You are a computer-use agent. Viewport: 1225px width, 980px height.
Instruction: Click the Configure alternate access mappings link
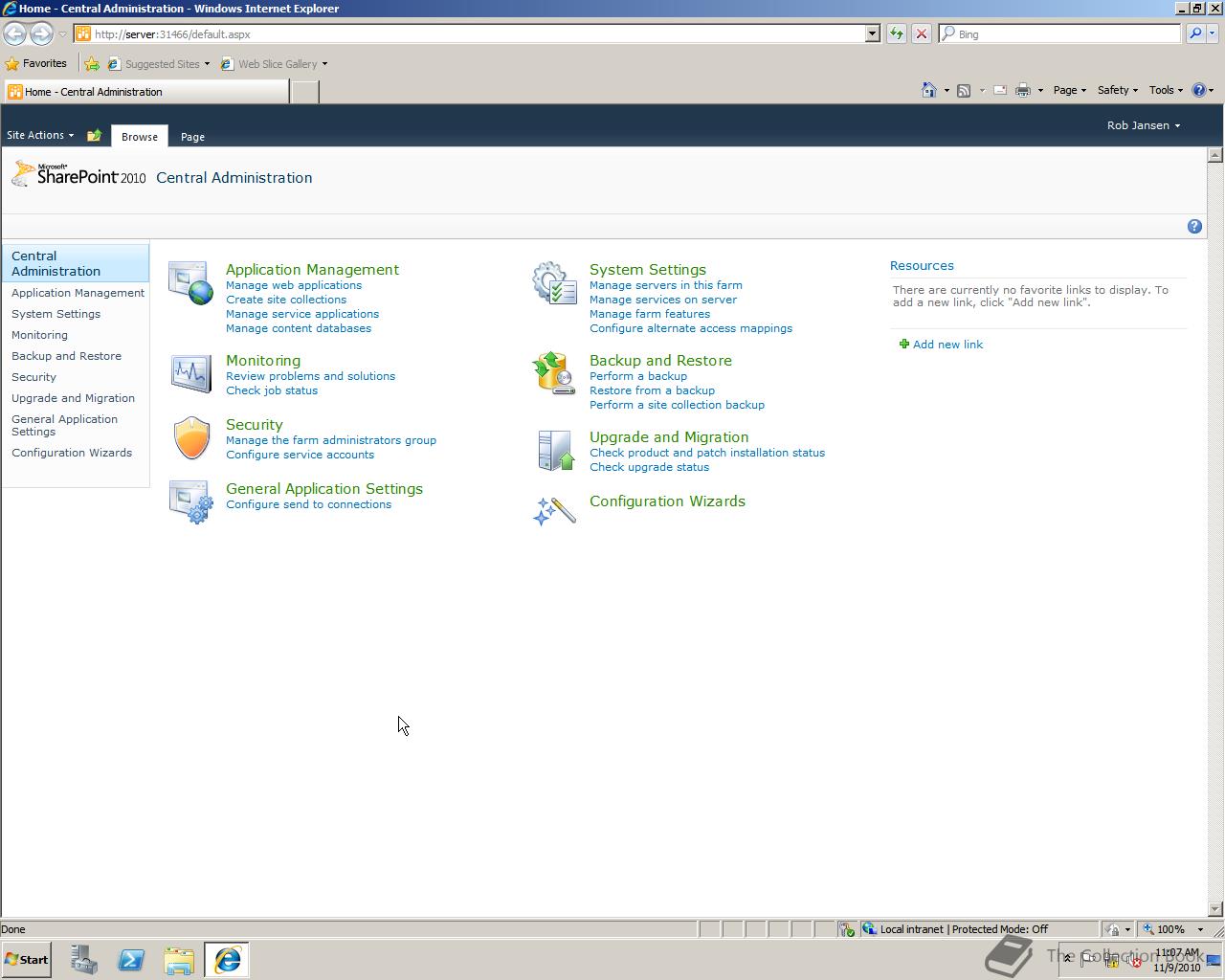(x=691, y=328)
